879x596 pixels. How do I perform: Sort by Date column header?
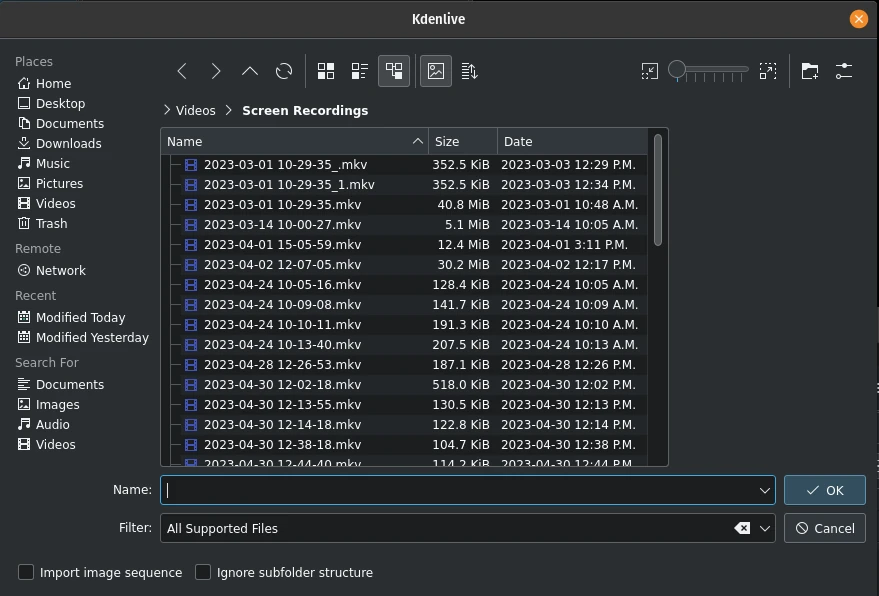(x=572, y=142)
